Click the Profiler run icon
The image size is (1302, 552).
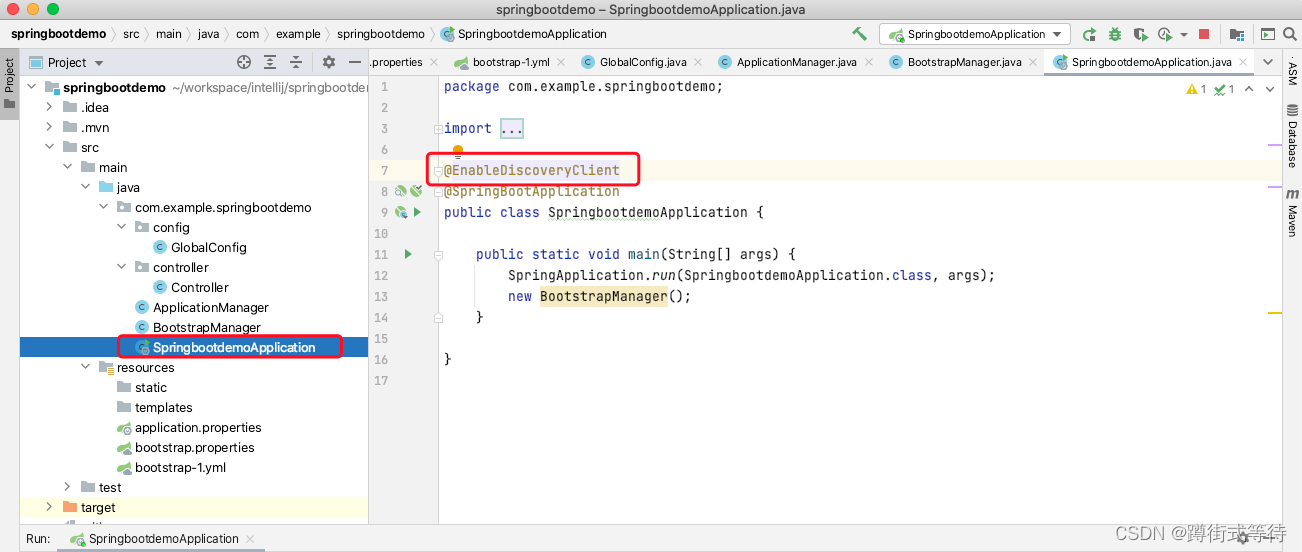[x=1165, y=34]
